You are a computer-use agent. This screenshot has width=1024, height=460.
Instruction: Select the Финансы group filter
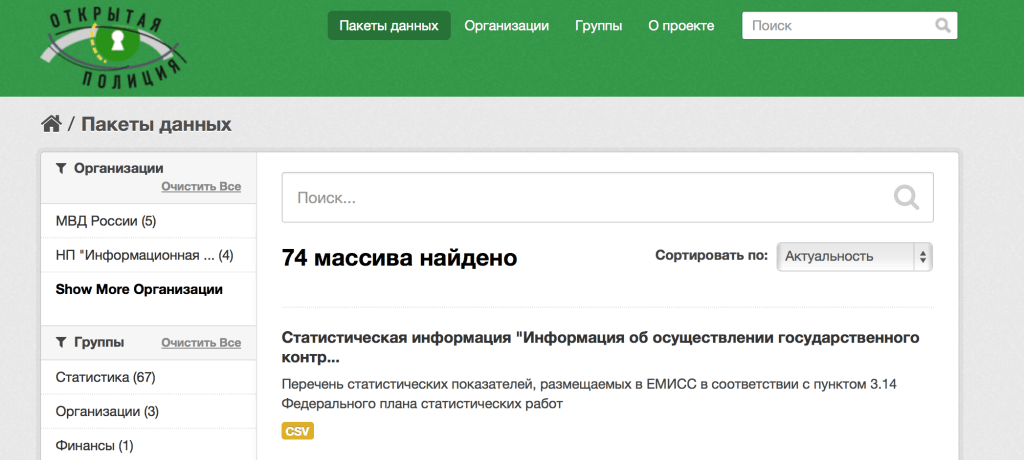[94, 445]
